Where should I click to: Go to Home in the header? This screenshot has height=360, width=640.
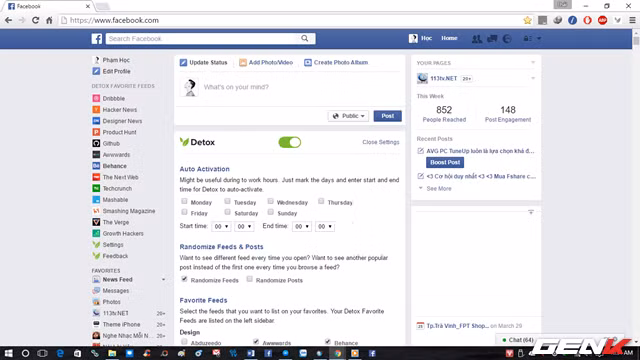point(449,38)
